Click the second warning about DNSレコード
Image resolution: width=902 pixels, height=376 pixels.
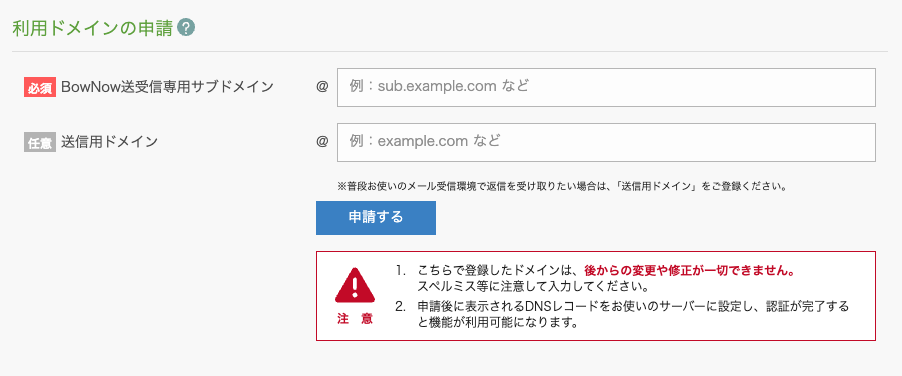point(633,314)
